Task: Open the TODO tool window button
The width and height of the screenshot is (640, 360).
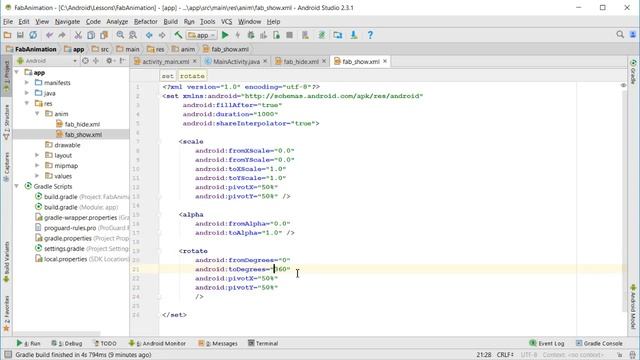Action: (105, 343)
